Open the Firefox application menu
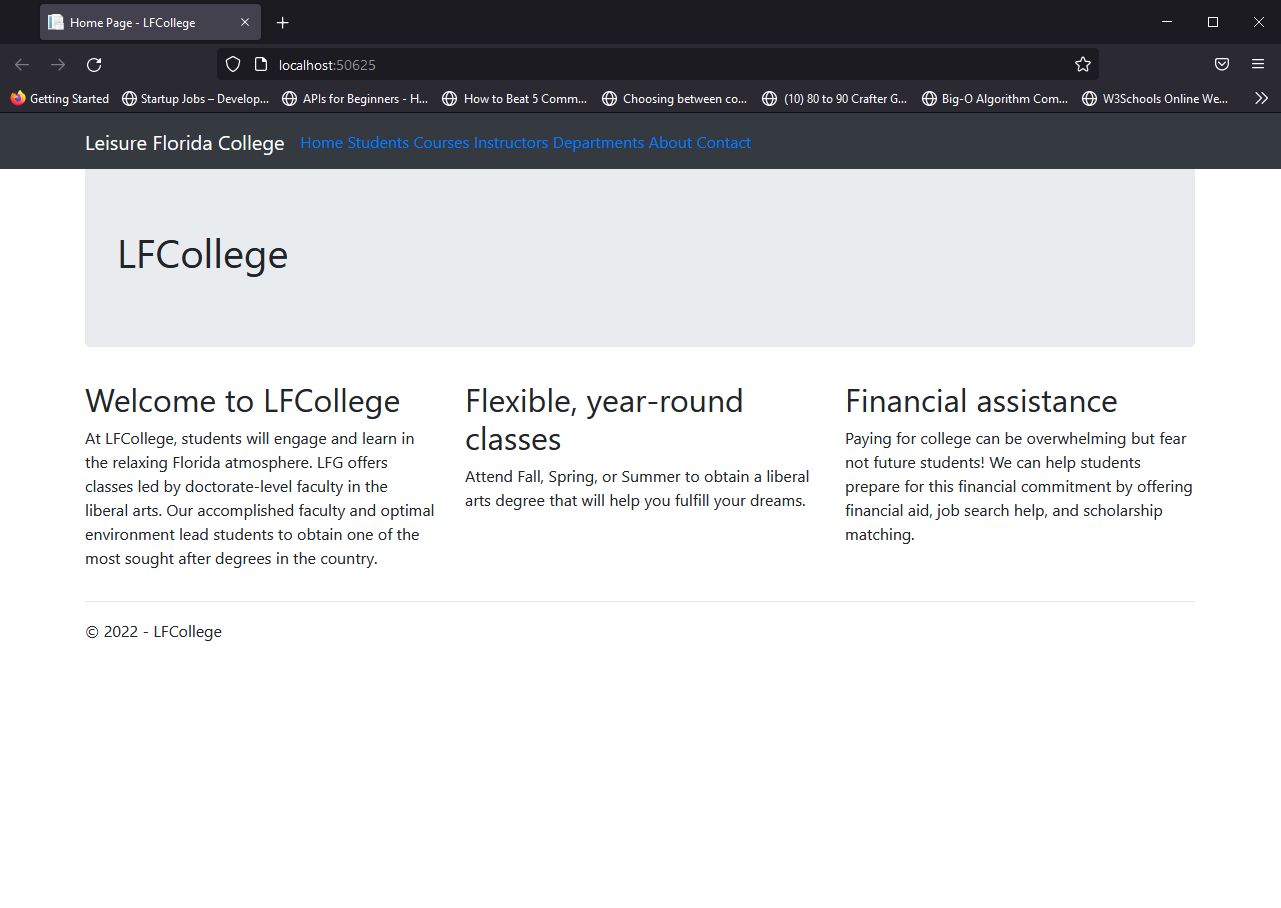 point(1257,64)
